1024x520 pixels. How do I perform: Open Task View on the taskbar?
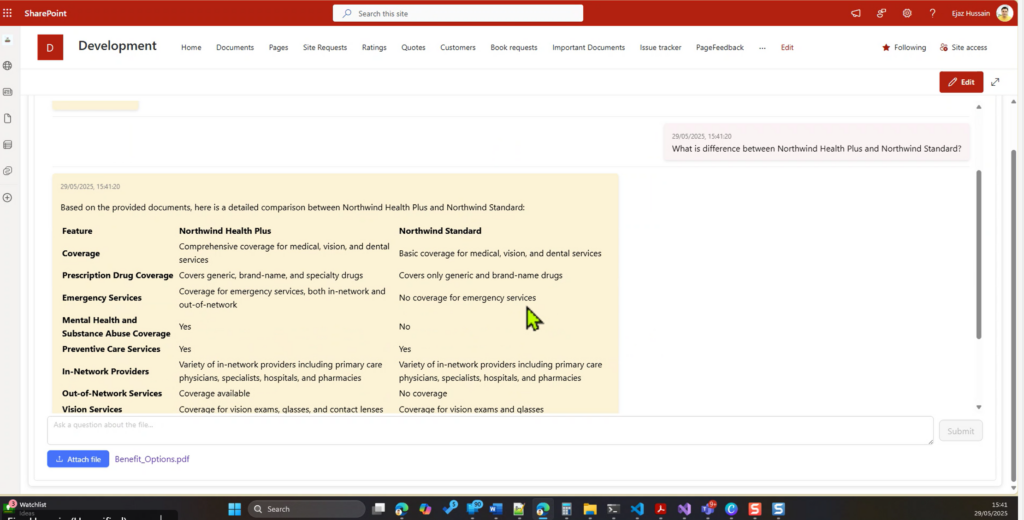click(x=379, y=509)
